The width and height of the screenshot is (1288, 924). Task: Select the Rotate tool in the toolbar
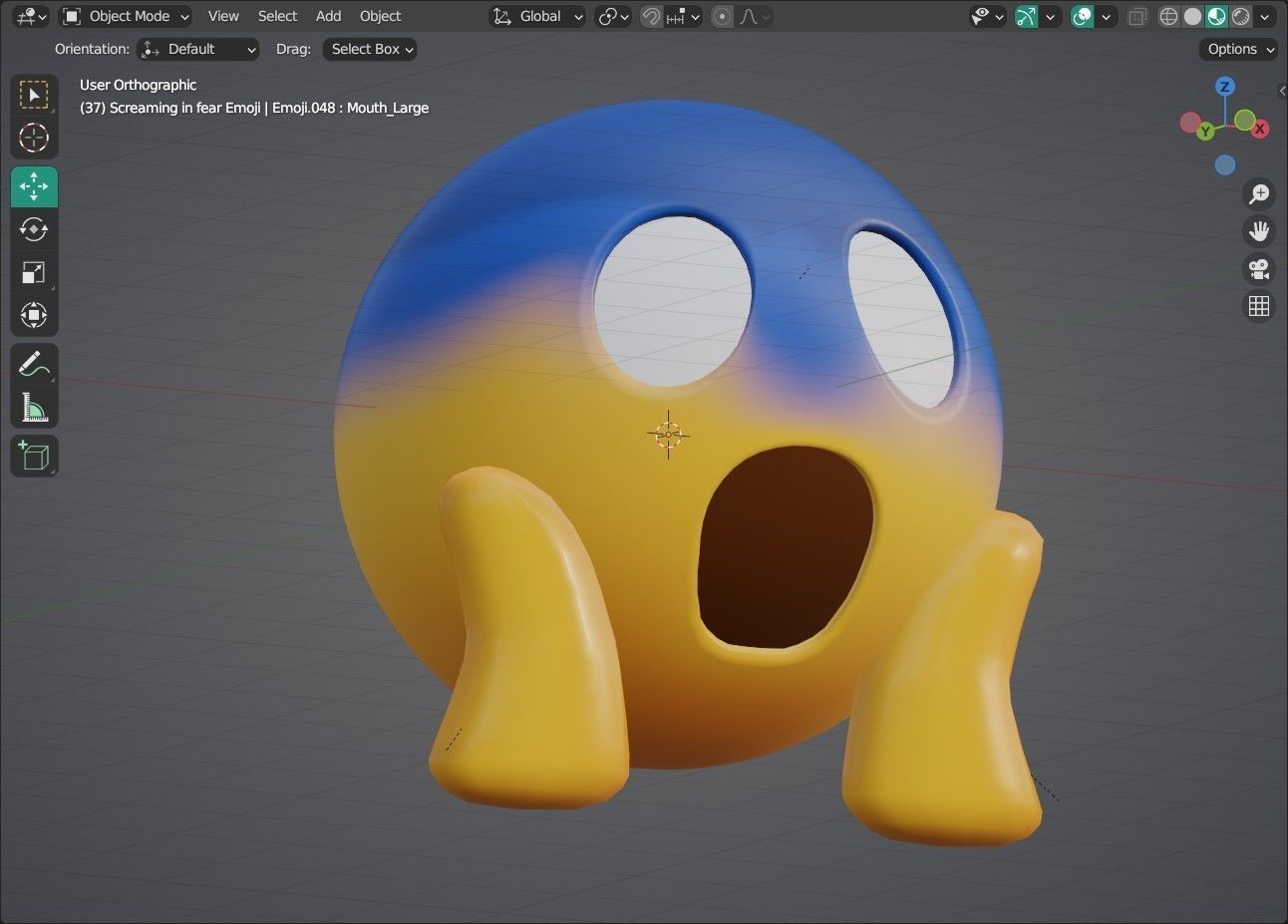[34, 229]
